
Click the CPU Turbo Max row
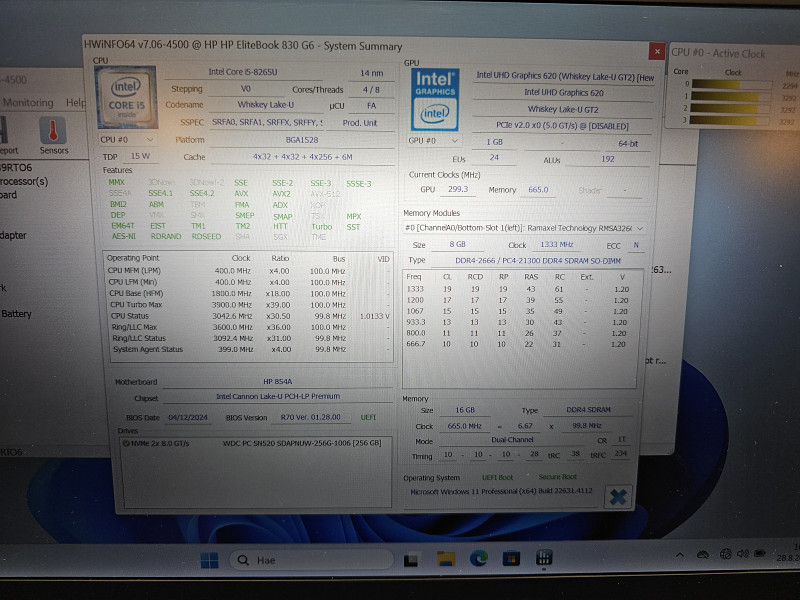[249, 305]
